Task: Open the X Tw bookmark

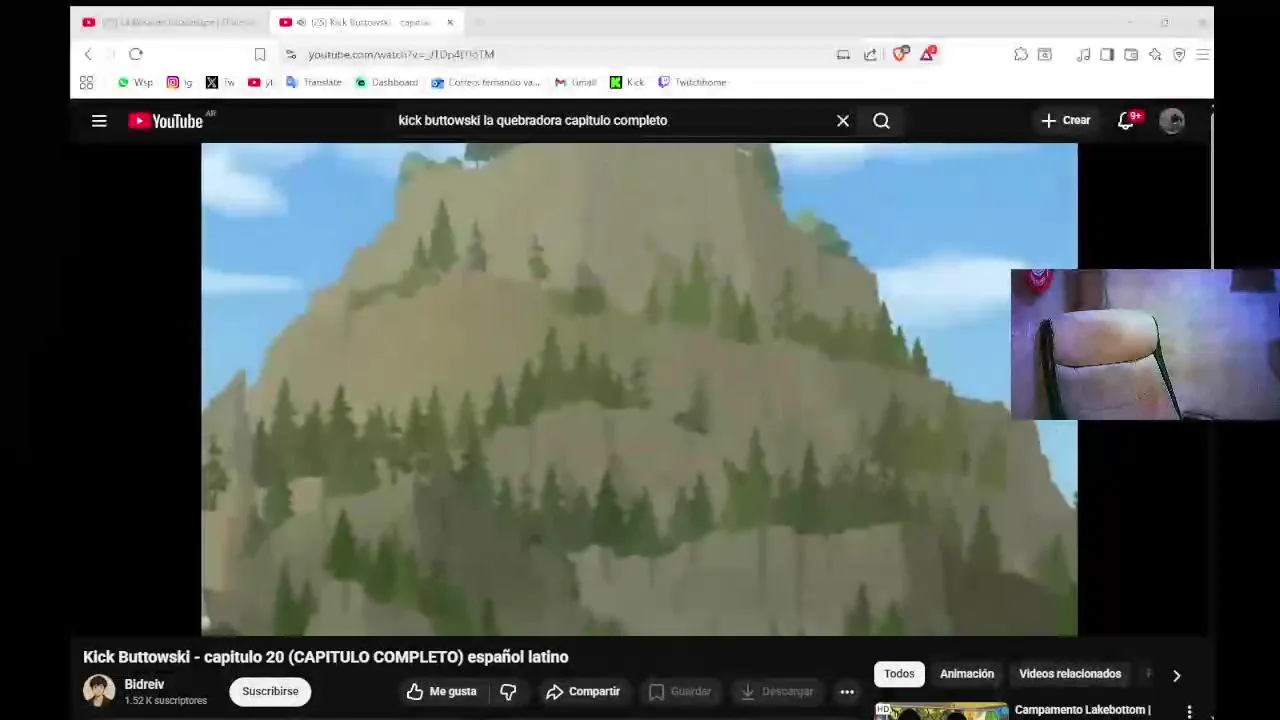Action: point(220,83)
